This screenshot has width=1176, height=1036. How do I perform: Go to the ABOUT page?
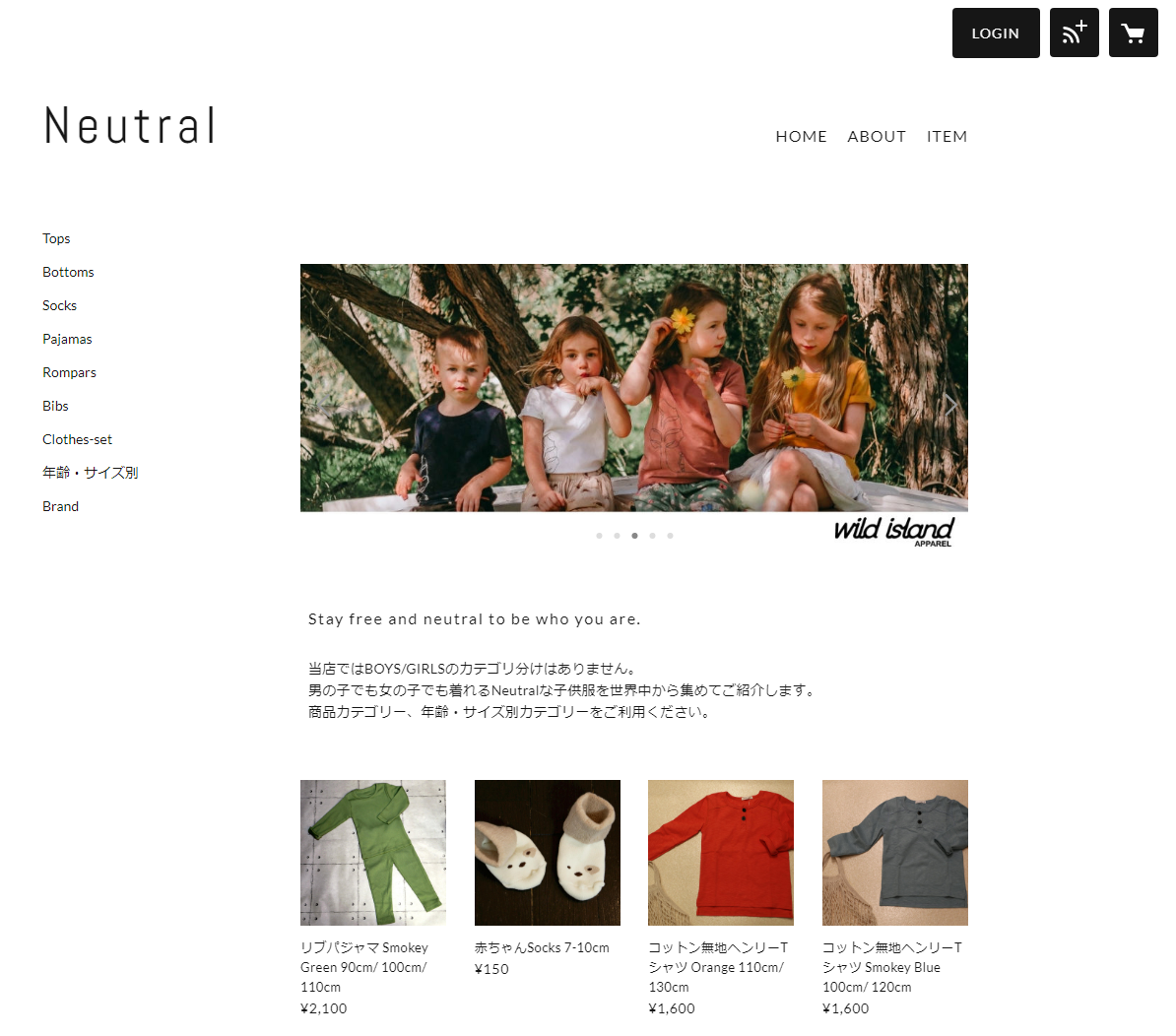[x=876, y=137]
